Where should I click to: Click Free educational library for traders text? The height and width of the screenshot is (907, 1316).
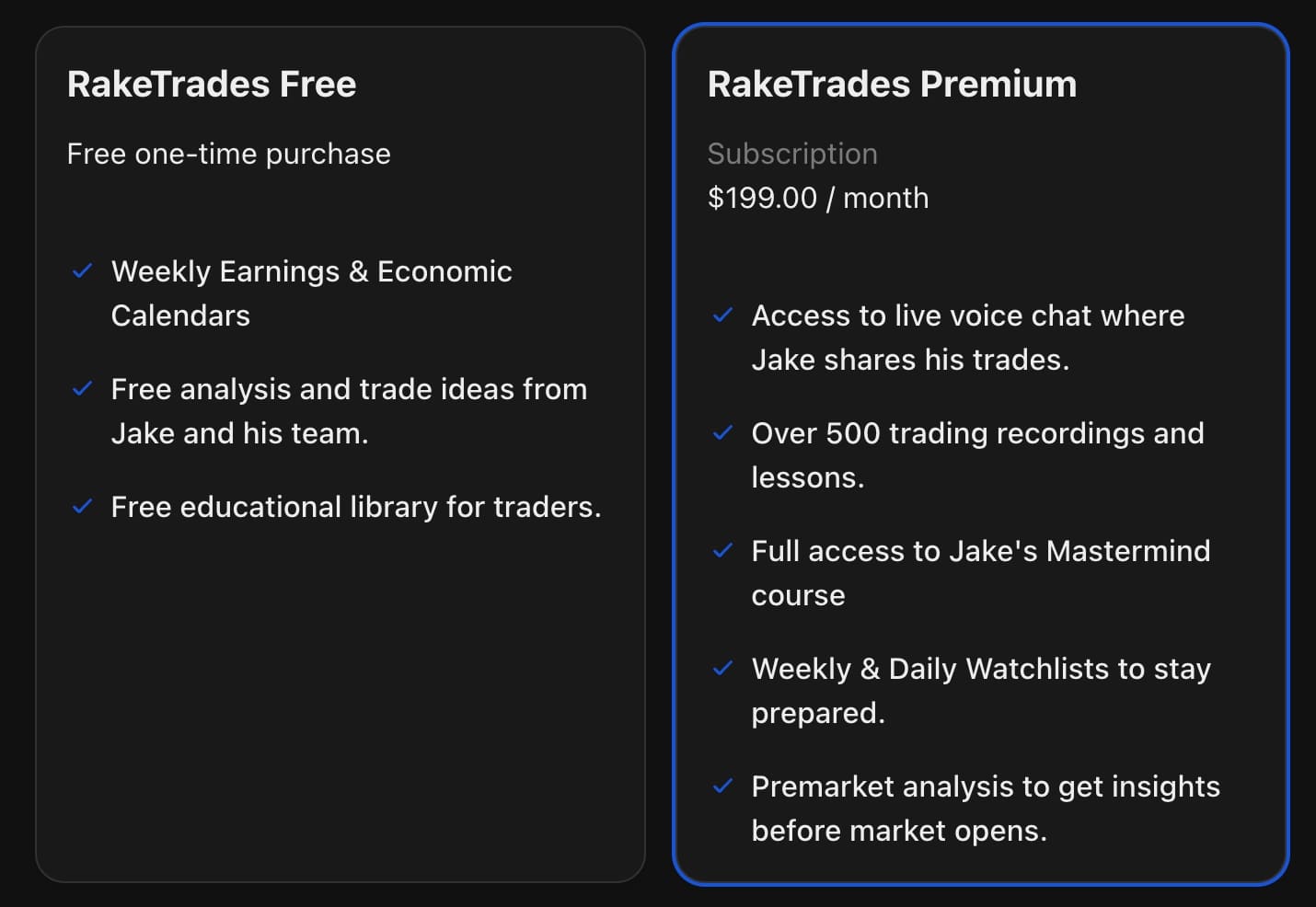pos(356,507)
